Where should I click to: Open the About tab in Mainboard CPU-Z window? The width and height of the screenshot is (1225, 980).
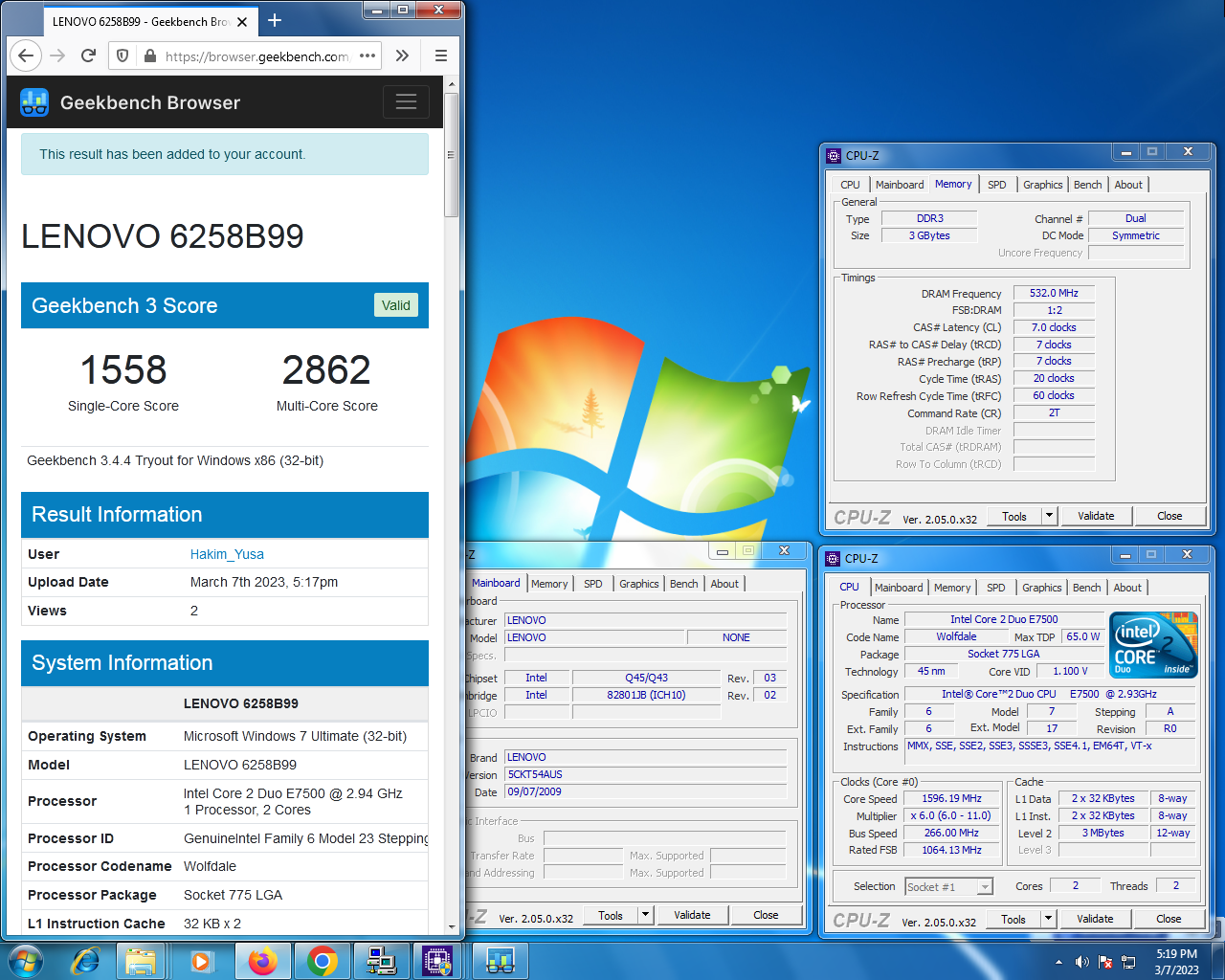tap(724, 584)
